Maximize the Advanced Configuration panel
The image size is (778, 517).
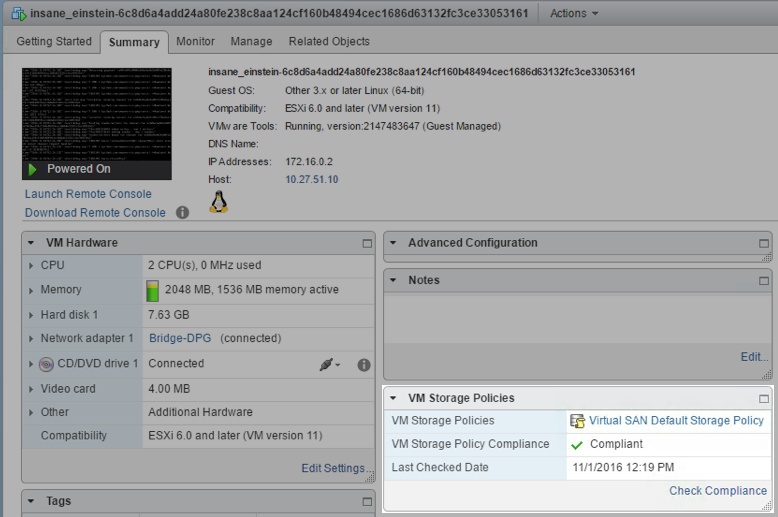(764, 243)
